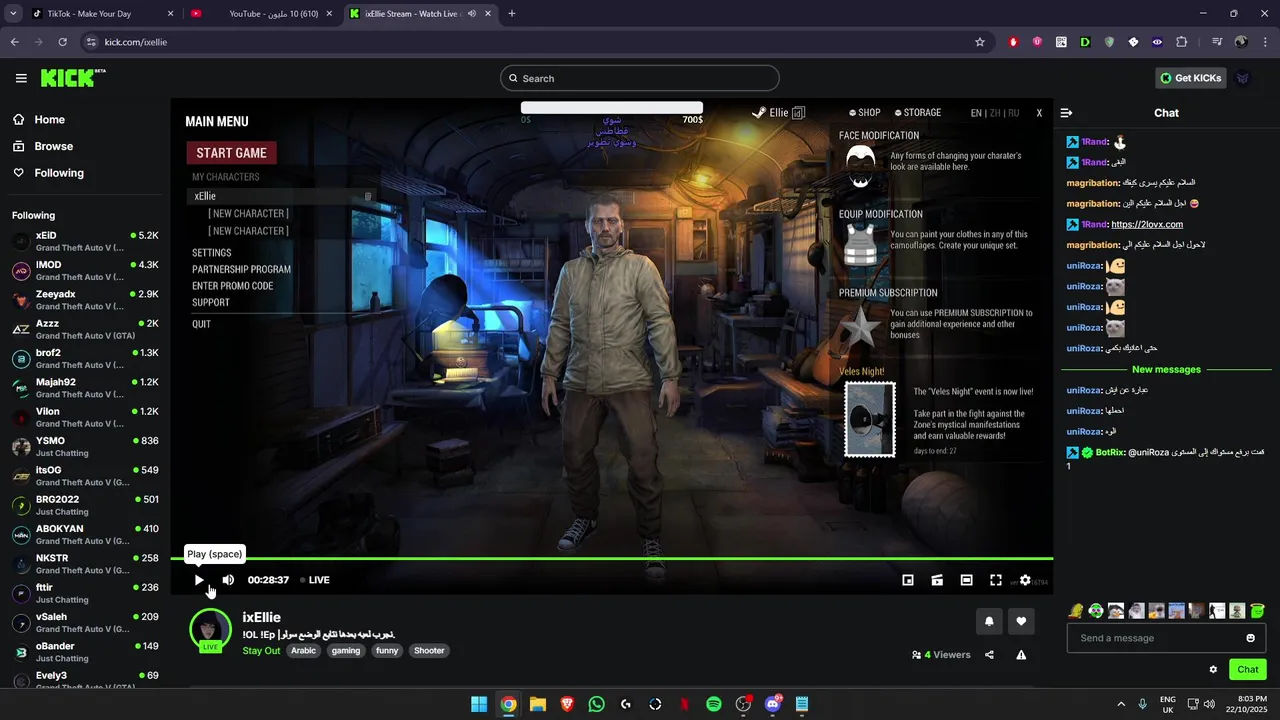1280x720 pixels.
Task: Open chat settings gear
Action: [x=1213, y=670]
